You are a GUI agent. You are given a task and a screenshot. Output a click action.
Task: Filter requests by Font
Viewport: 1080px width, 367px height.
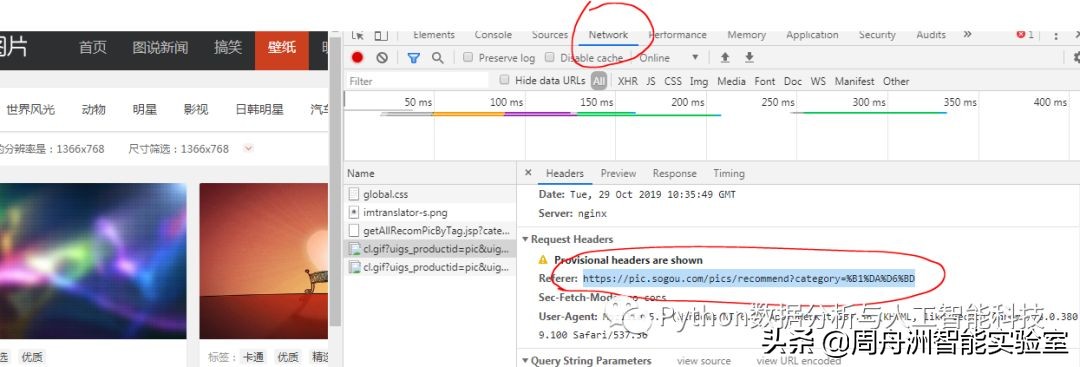point(765,81)
